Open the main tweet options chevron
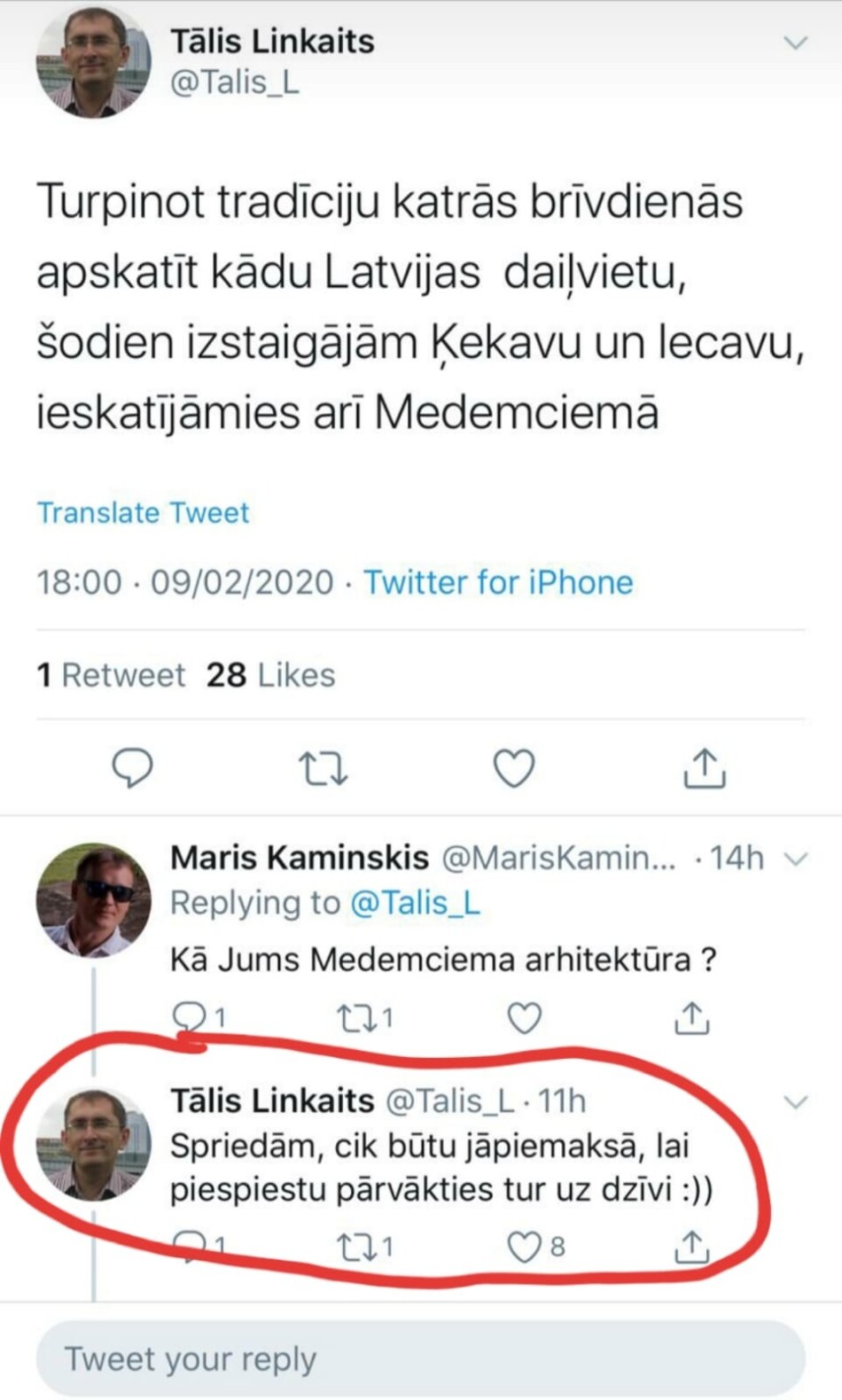This screenshot has height=1400, width=842. point(796,43)
